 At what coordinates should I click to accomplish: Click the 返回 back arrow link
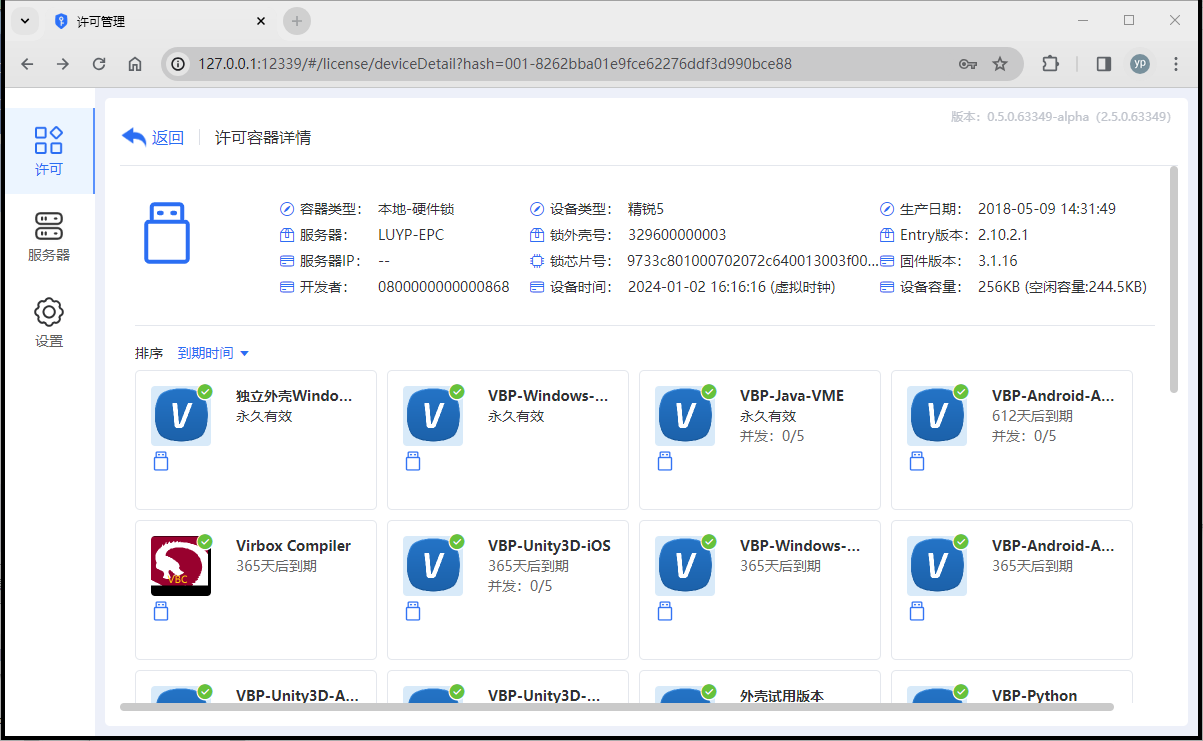[x=153, y=138]
